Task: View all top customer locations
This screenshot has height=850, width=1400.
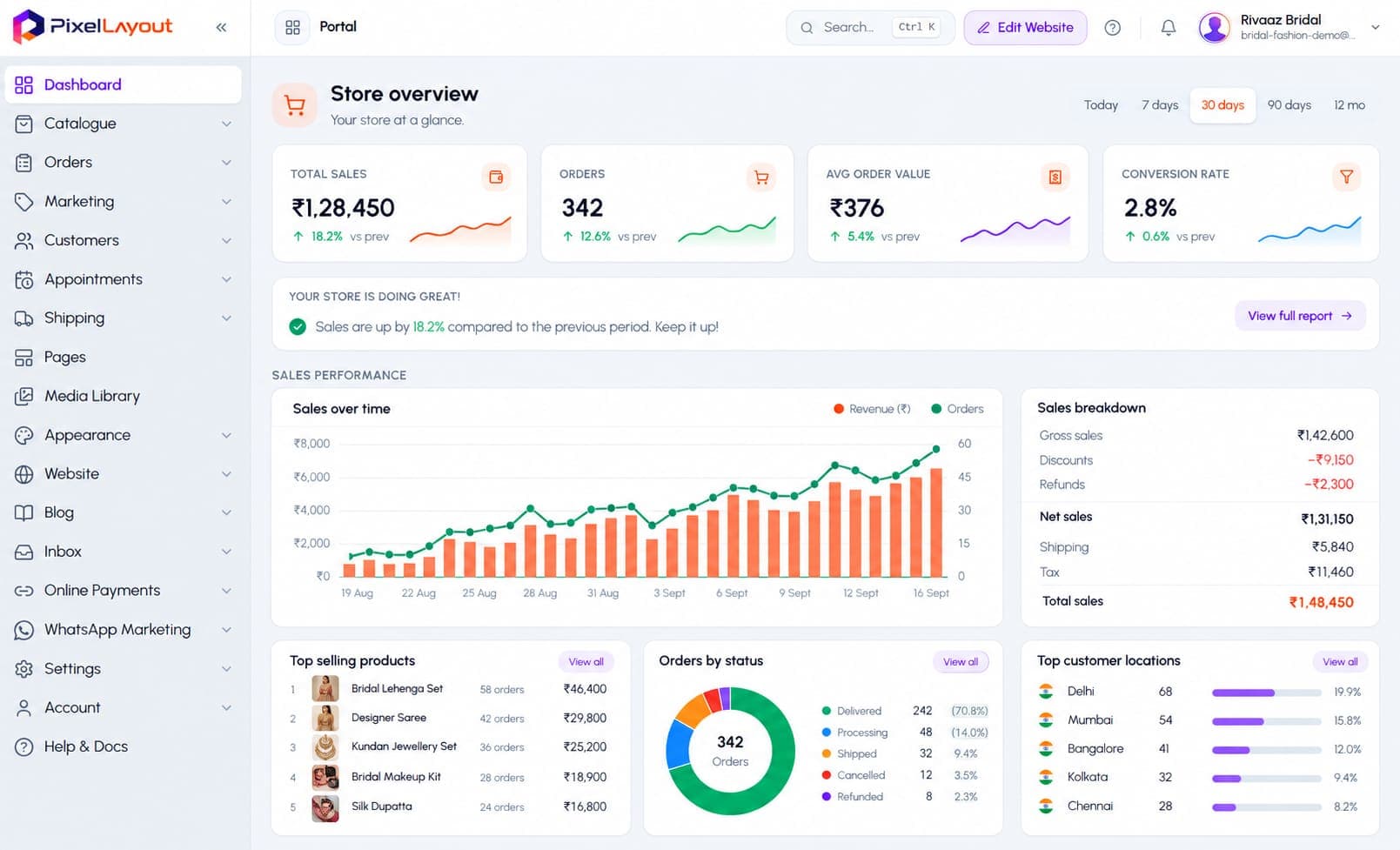Action: point(1340,662)
